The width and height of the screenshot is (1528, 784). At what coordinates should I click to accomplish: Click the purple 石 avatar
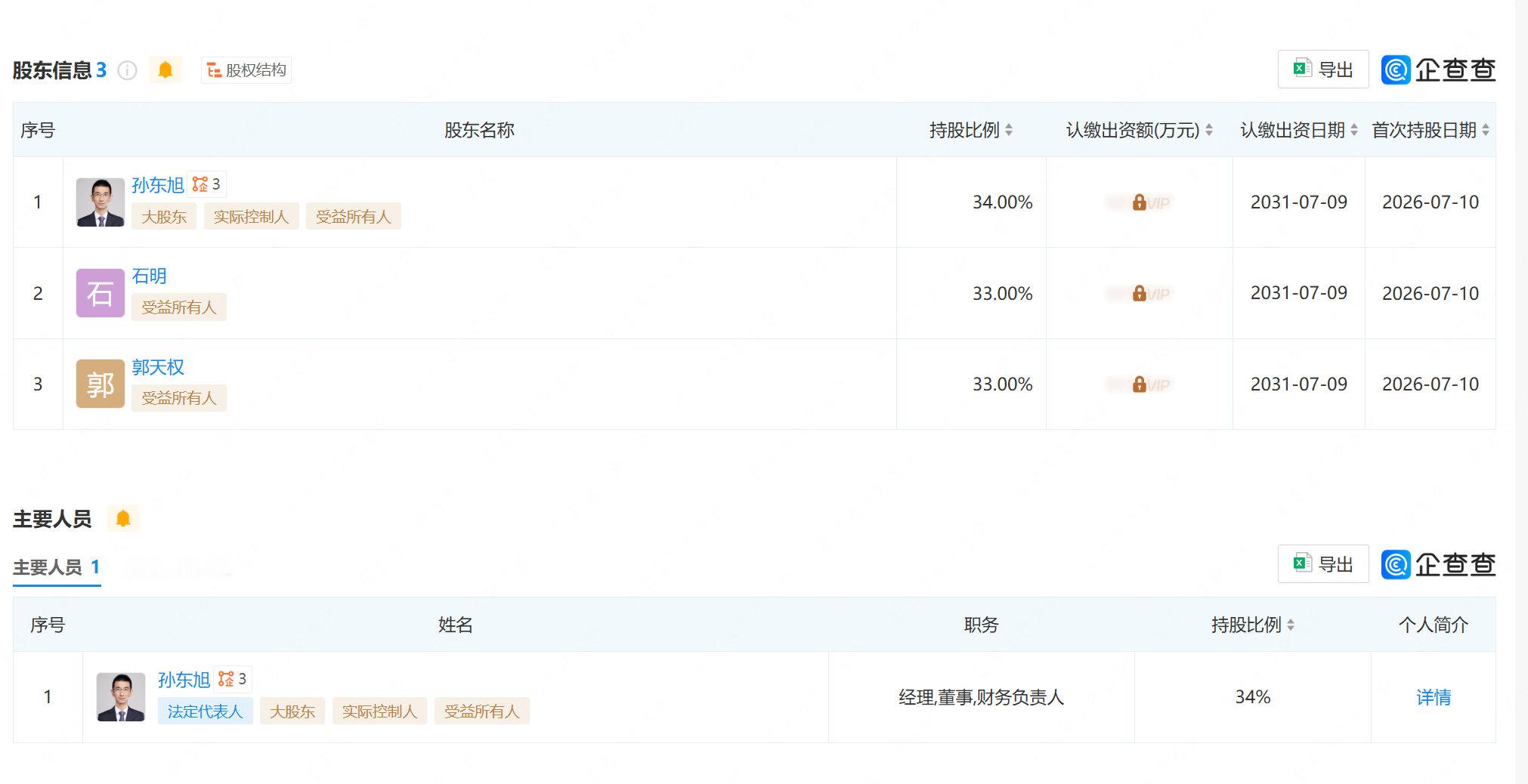101,293
